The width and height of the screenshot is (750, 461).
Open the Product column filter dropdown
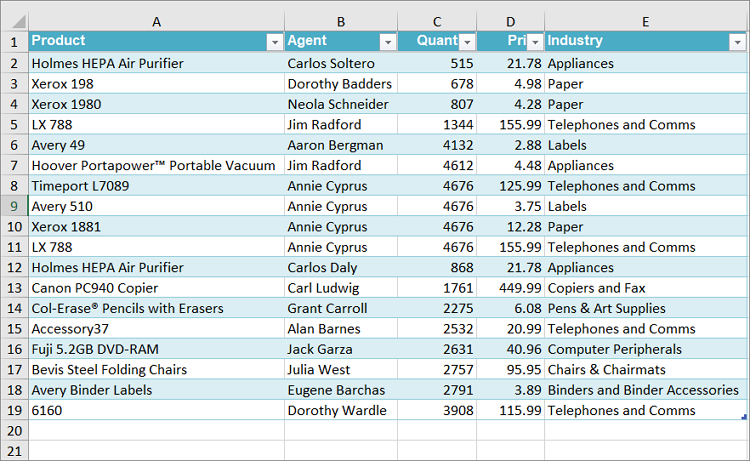[275, 43]
